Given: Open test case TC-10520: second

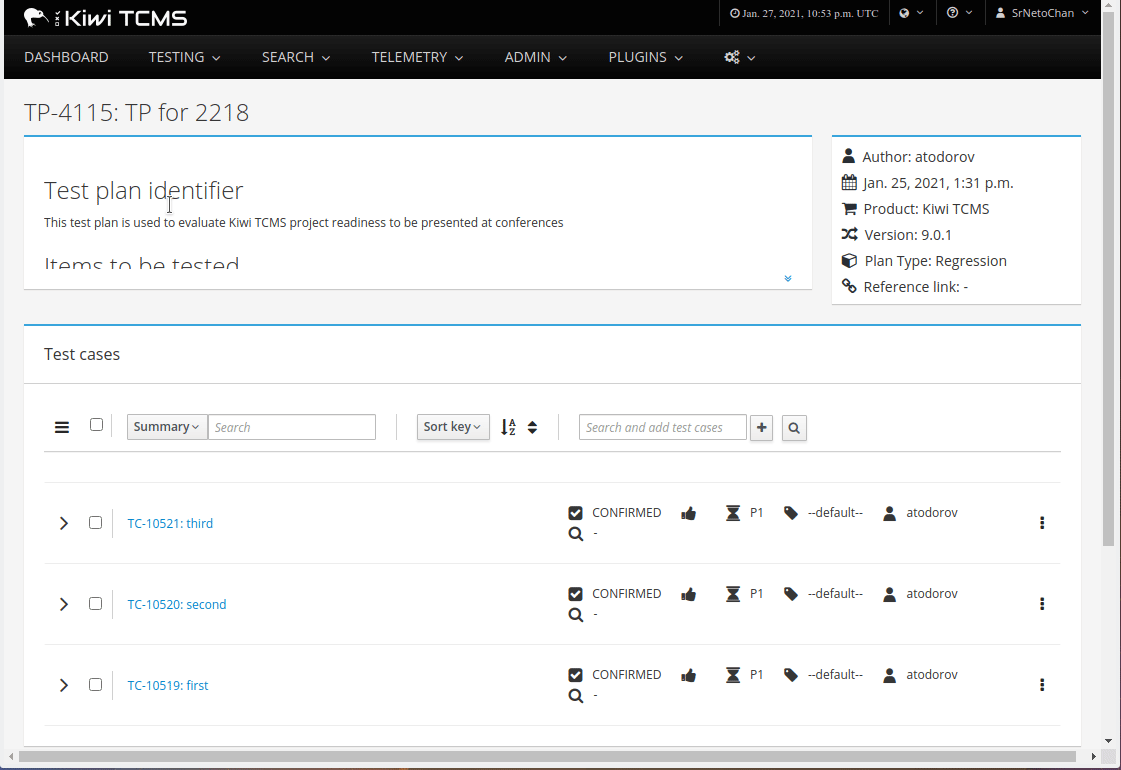Looking at the screenshot, I should pyautogui.click(x=177, y=604).
